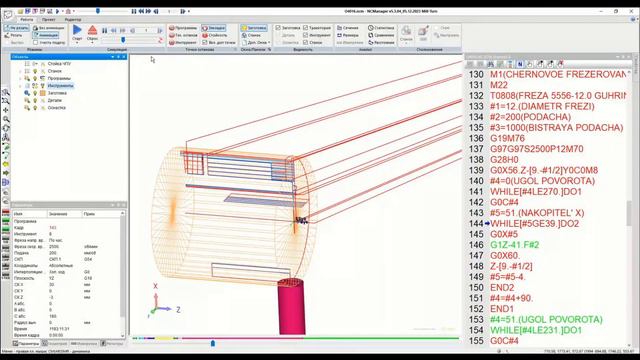Viewport: 640px width, 360px height.
Task: Expand the Станок node in the objects tree
Action: coord(20,71)
